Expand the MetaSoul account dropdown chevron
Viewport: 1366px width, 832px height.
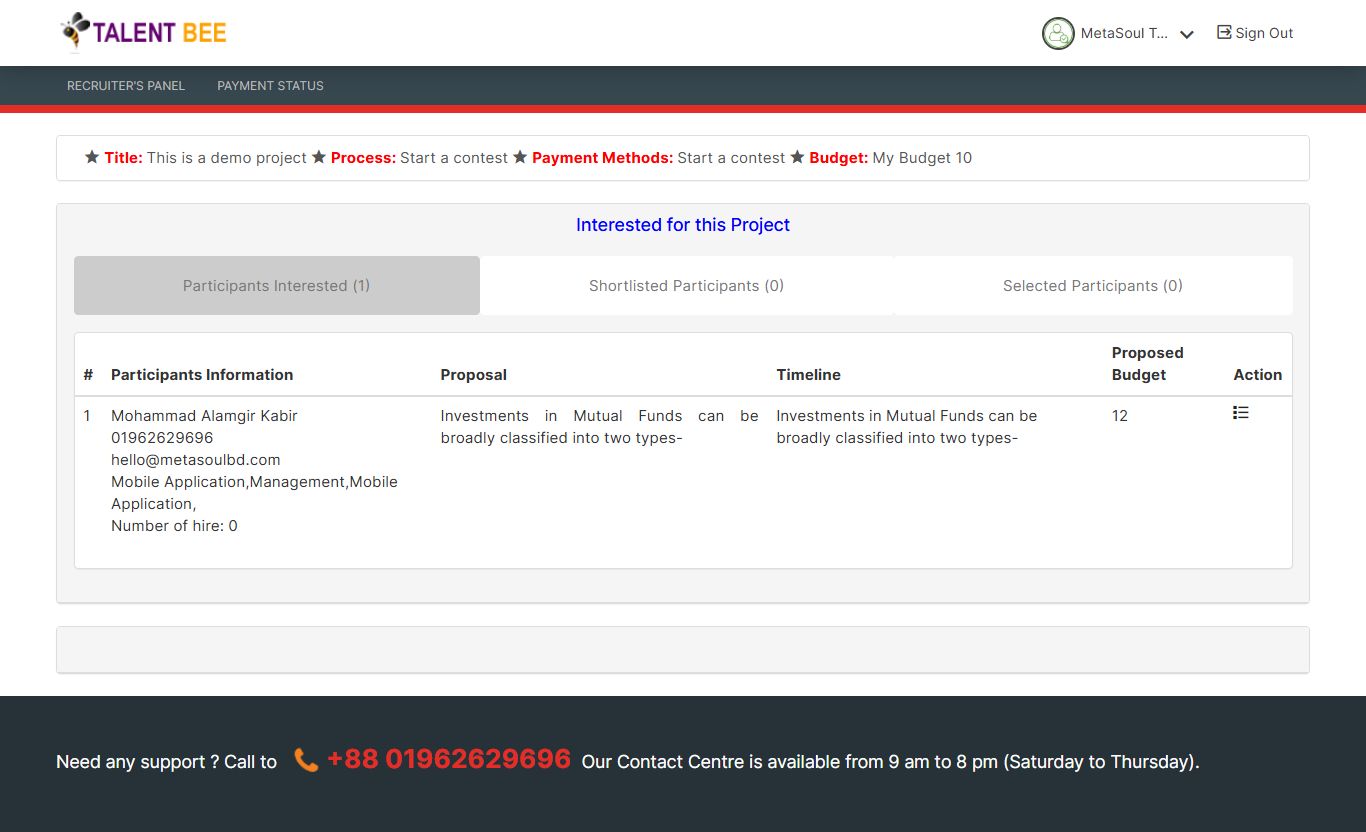click(x=1187, y=34)
